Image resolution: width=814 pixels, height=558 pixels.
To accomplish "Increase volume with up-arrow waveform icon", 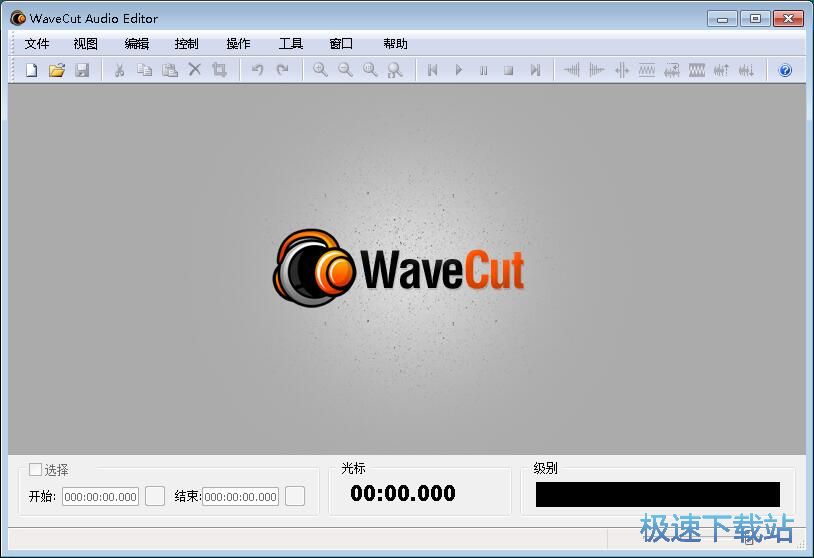I will (722, 70).
